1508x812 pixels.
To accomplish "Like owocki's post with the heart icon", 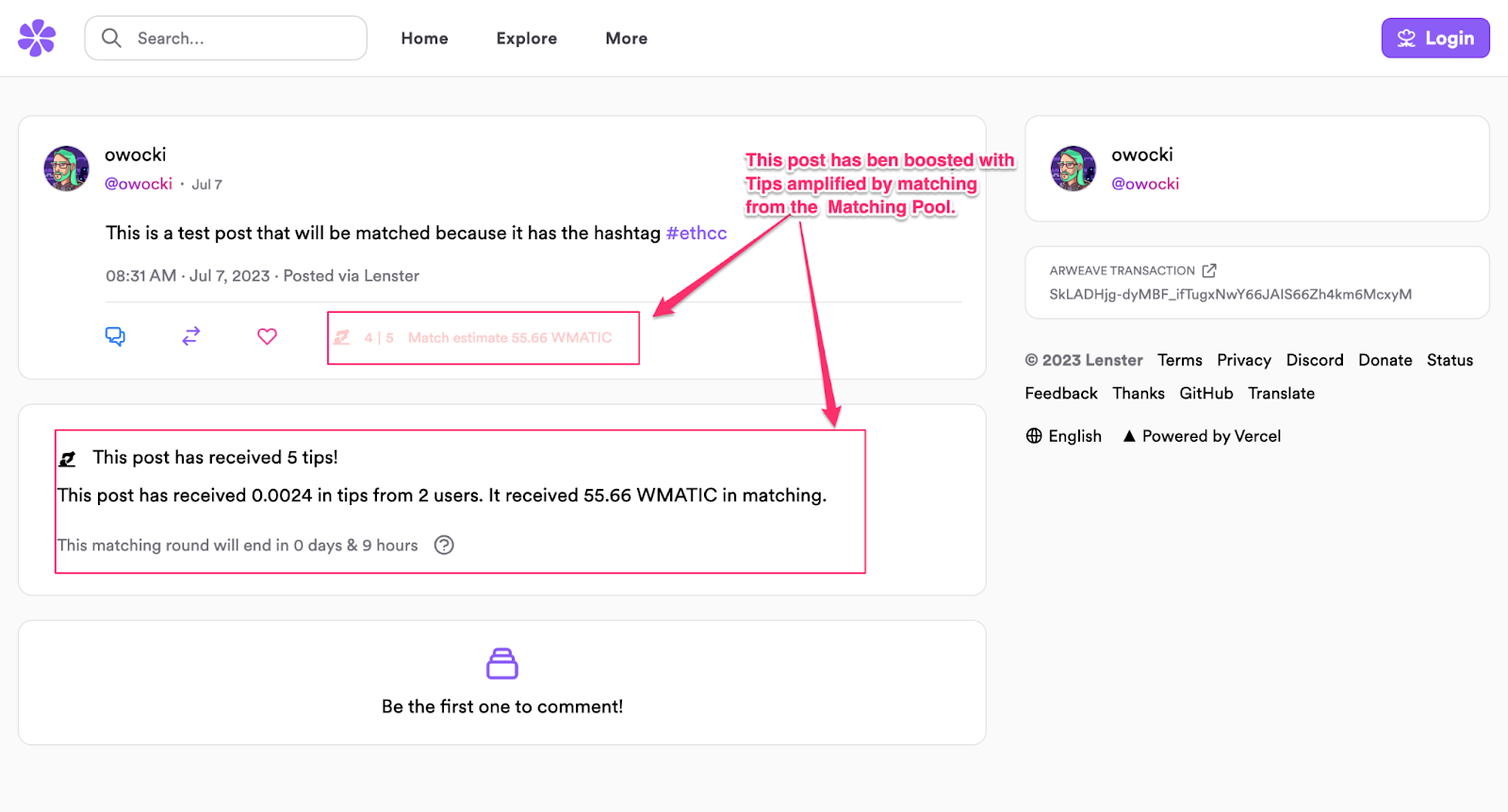I will 267,336.
